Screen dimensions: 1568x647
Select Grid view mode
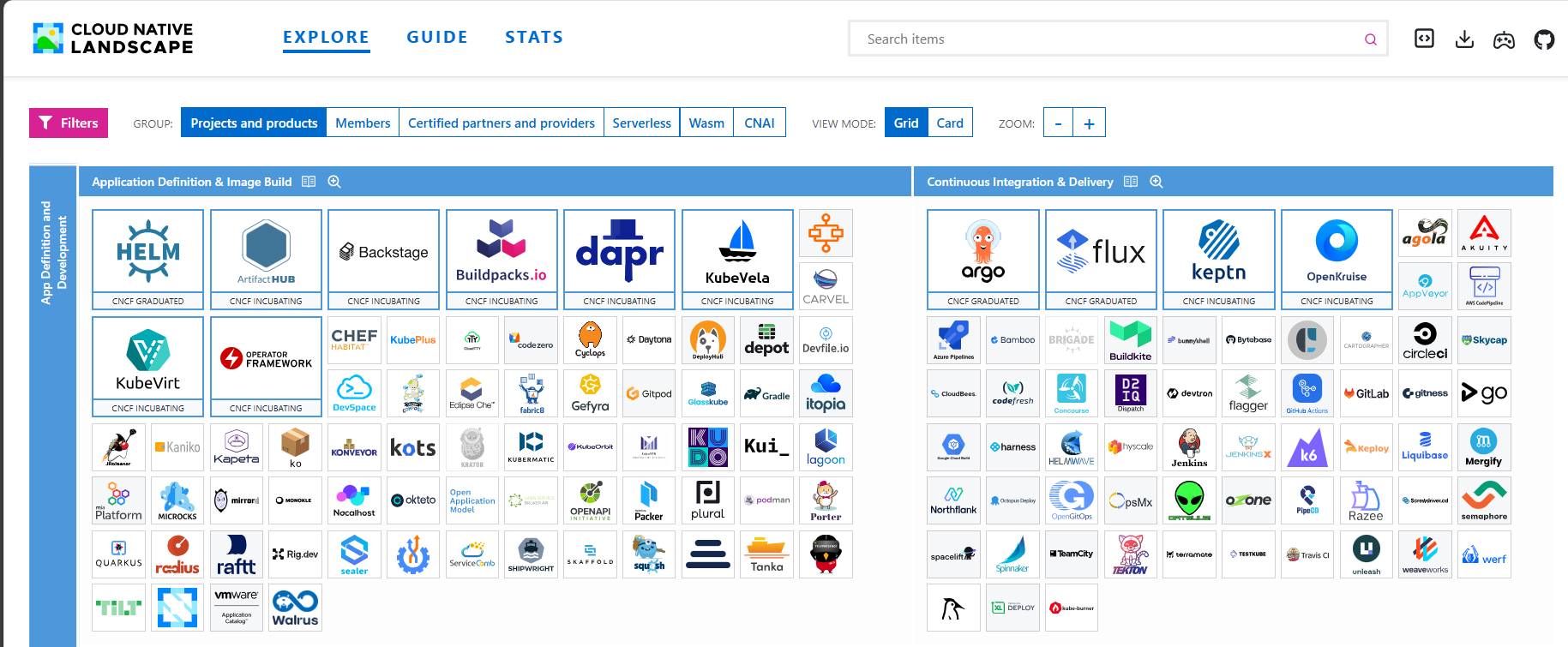pyautogui.click(x=906, y=123)
